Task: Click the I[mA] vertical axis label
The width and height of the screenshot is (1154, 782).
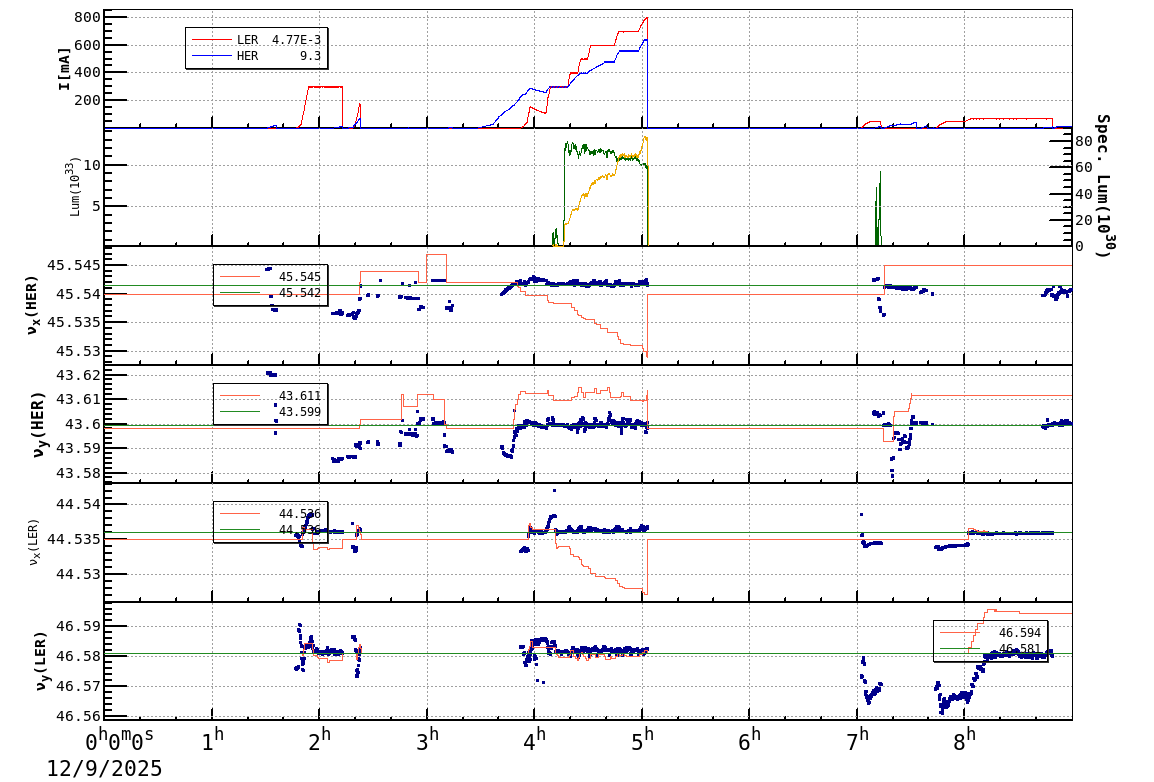Action: click(65, 68)
